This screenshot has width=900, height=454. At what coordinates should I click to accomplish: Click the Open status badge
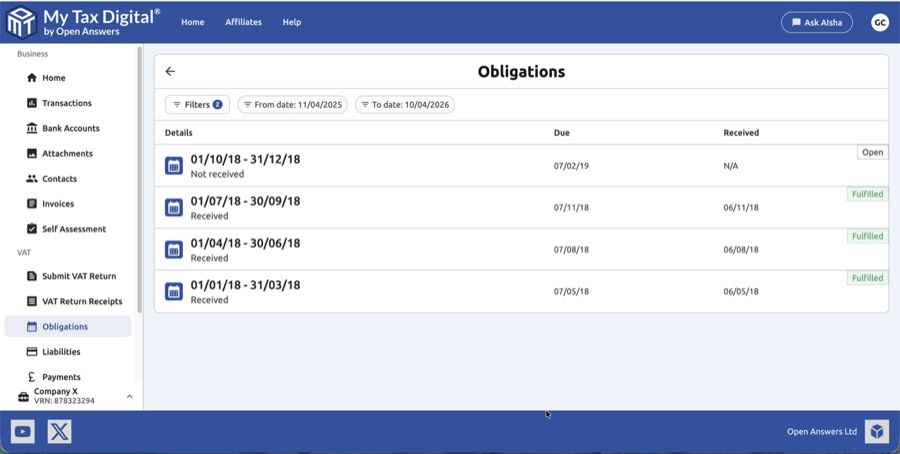click(872, 152)
